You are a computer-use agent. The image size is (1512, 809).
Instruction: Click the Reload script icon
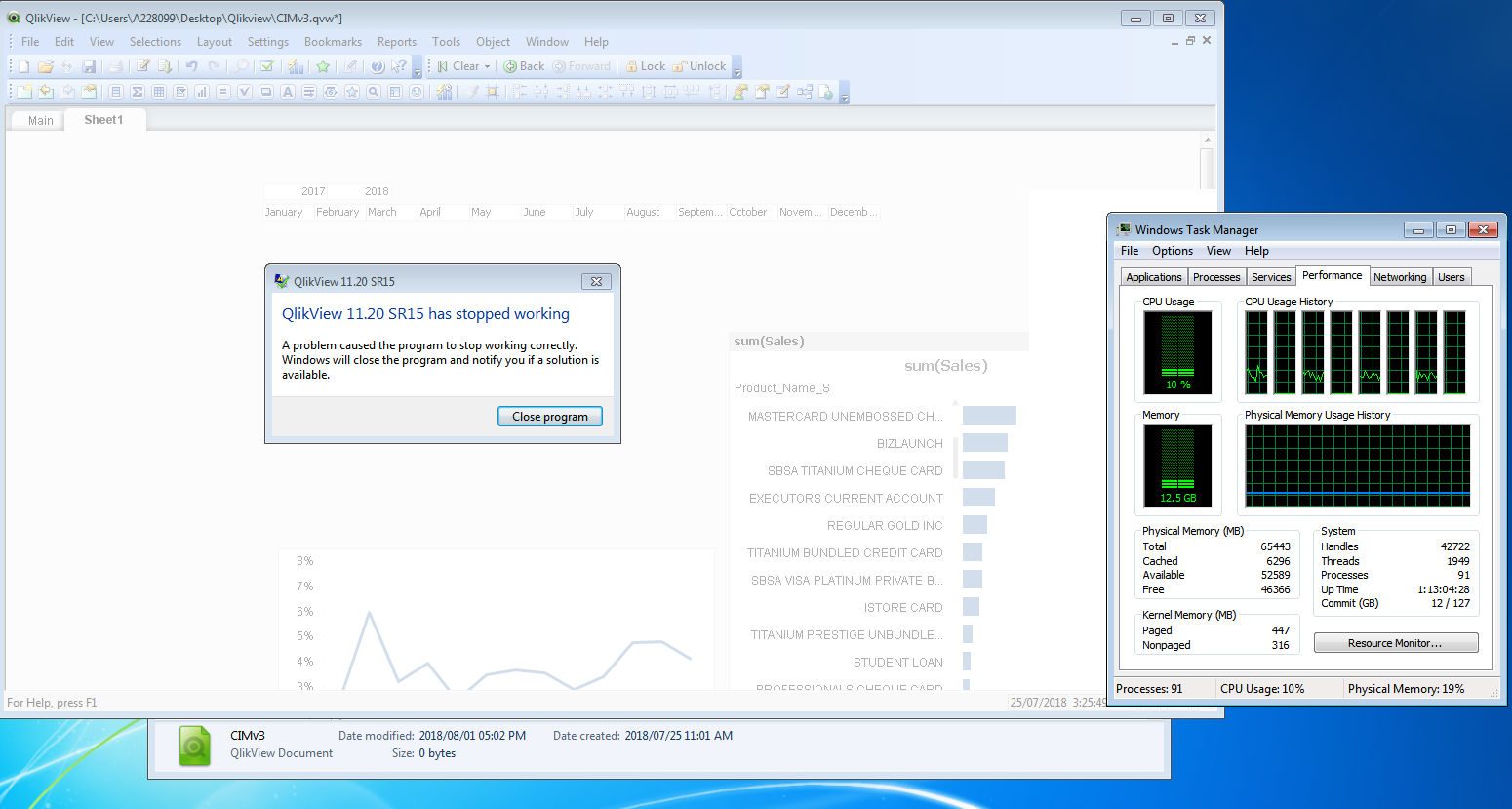(165, 66)
